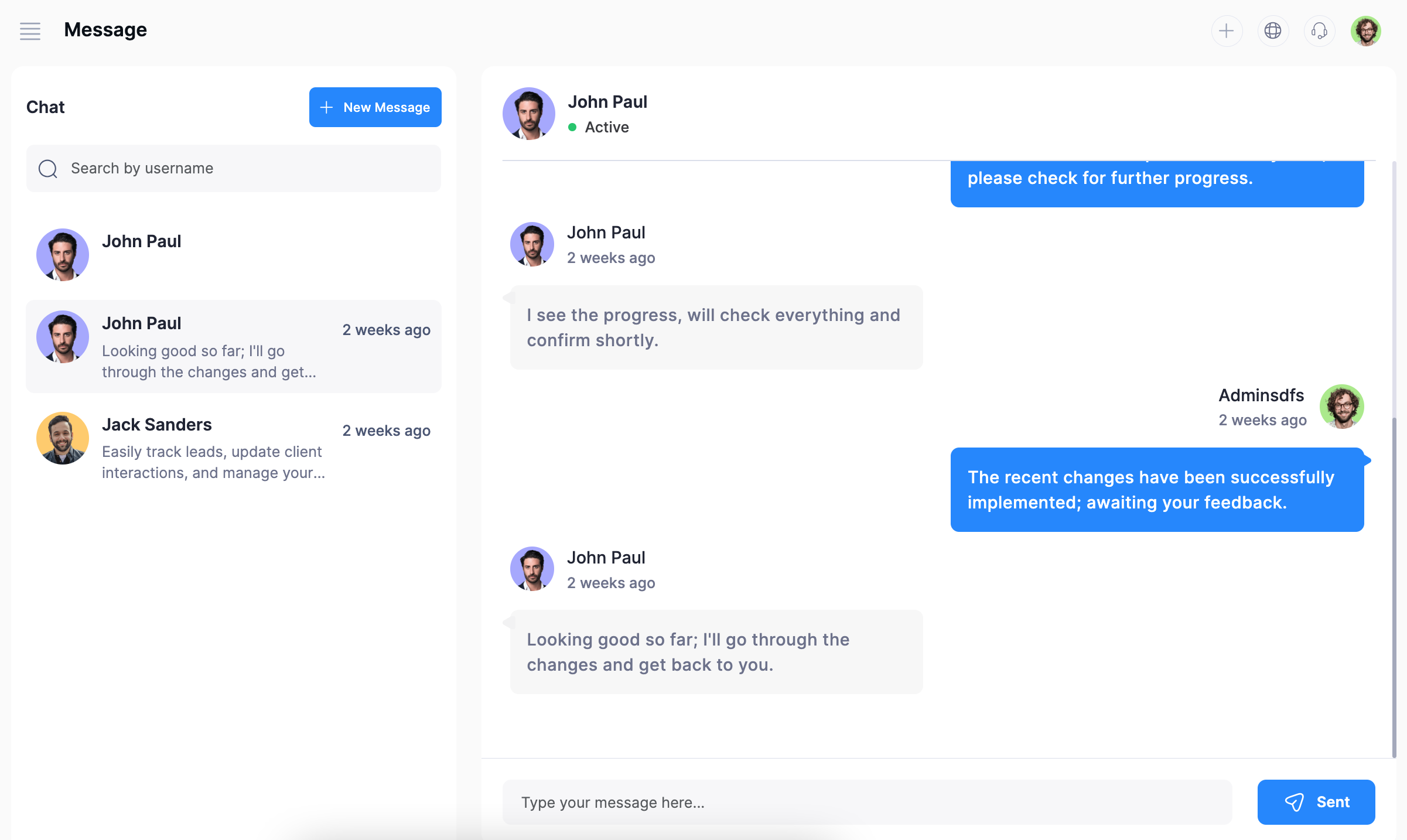Screen dimensions: 1407x840
Task: Select John Paul chat with message preview
Action: pyautogui.click(x=233, y=347)
